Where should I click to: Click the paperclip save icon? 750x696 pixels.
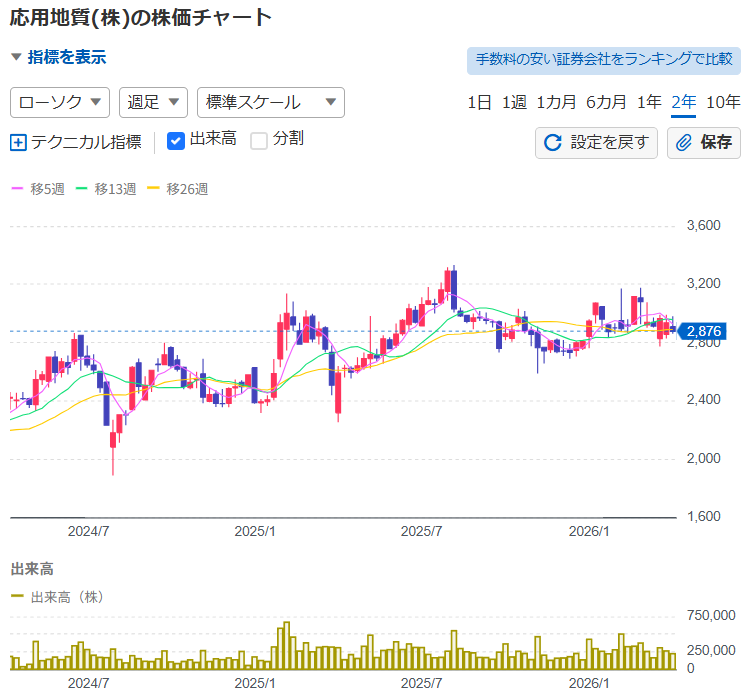(684, 142)
